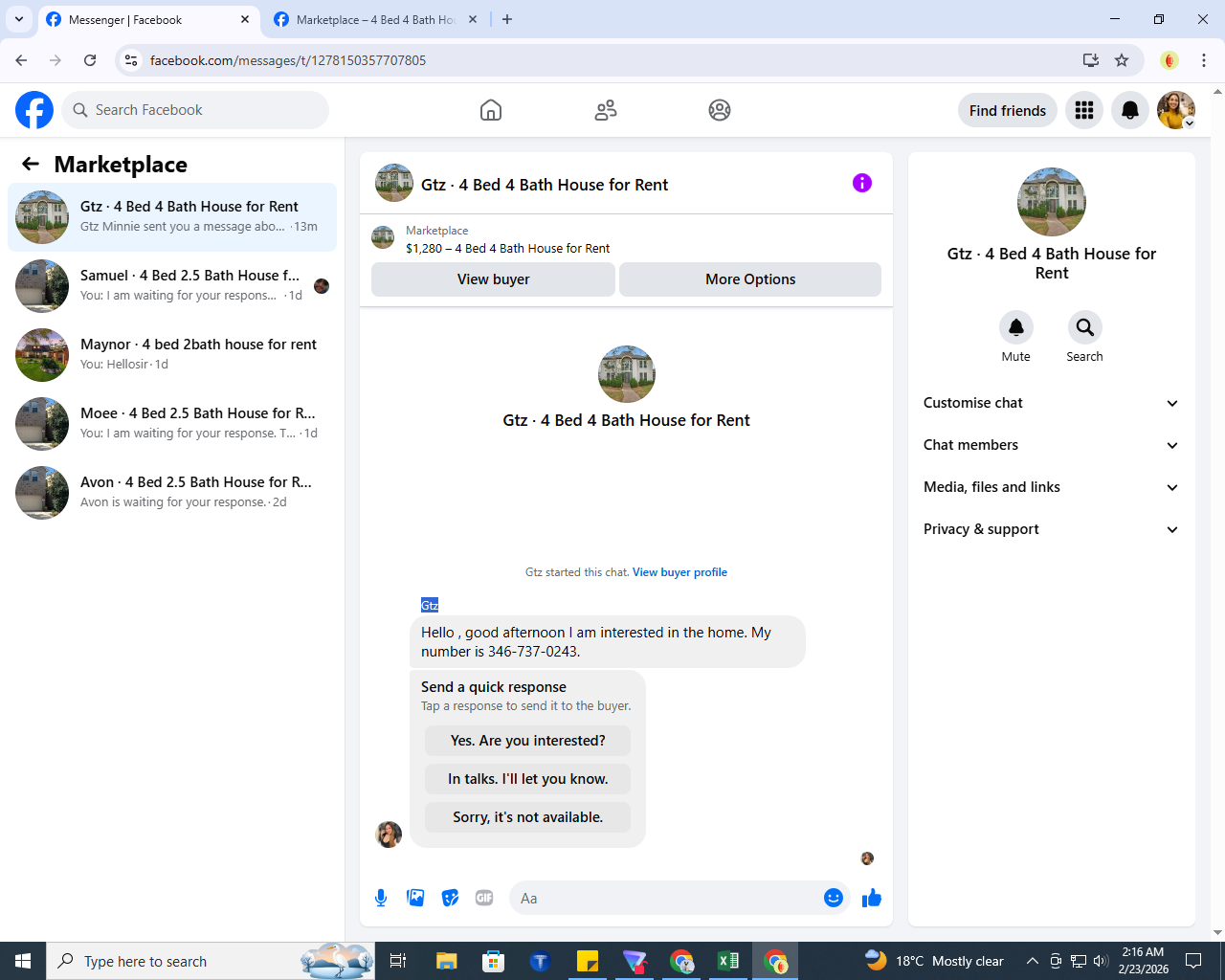The height and width of the screenshot is (980, 1225).
Task: Attach a photo file icon
Action: pyautogui.click(x=415, y=898)
